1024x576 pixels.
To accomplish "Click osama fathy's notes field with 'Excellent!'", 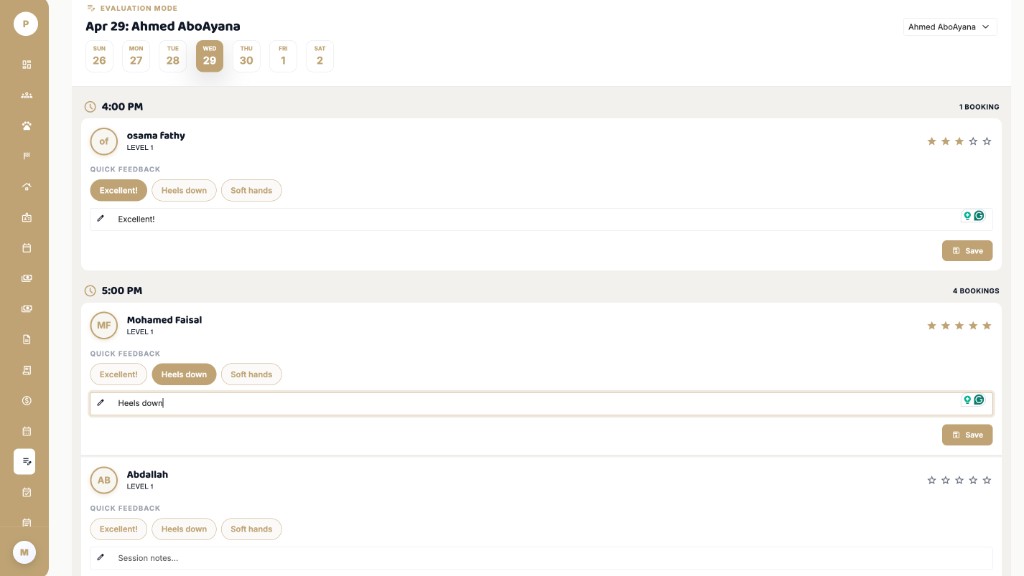I will [541, 219].
